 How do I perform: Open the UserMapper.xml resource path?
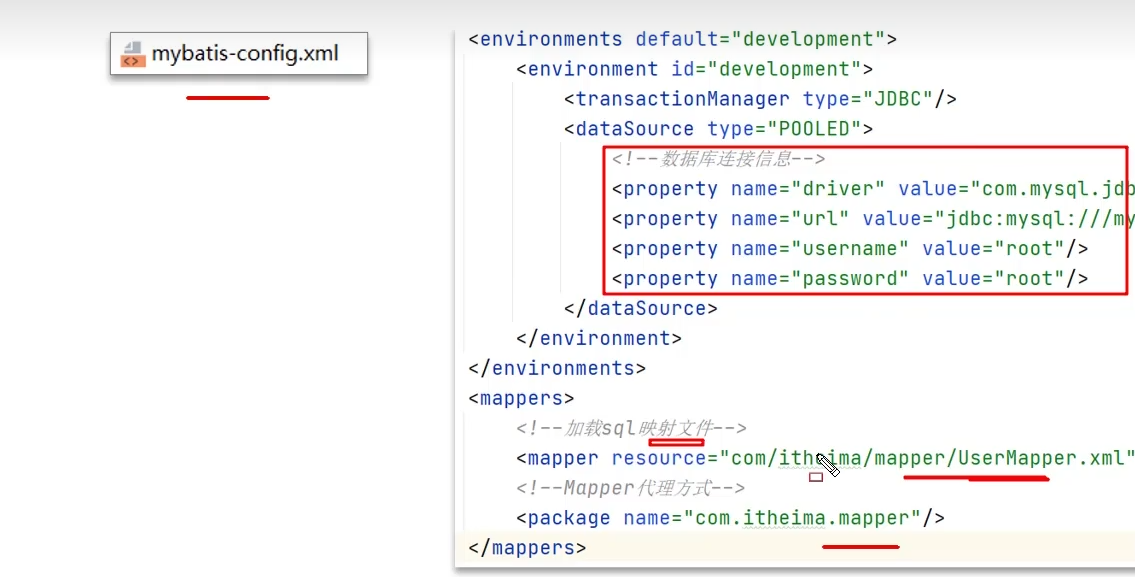tap(927, 459)
